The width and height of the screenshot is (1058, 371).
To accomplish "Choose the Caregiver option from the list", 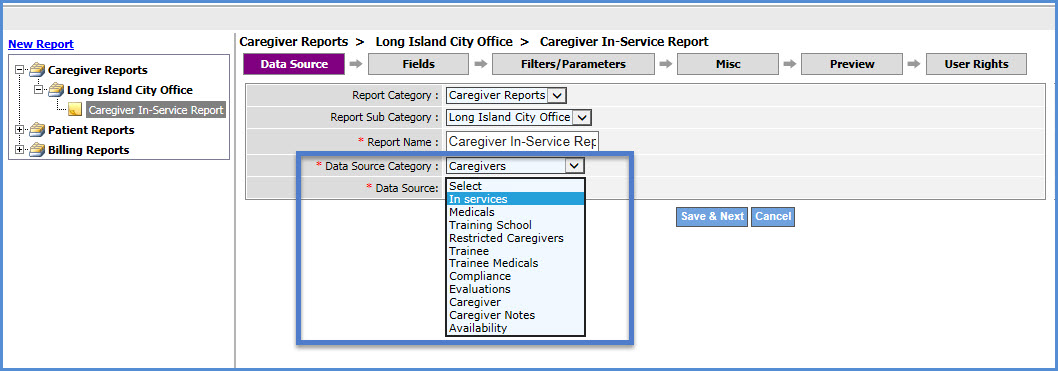I will point(516,302).
